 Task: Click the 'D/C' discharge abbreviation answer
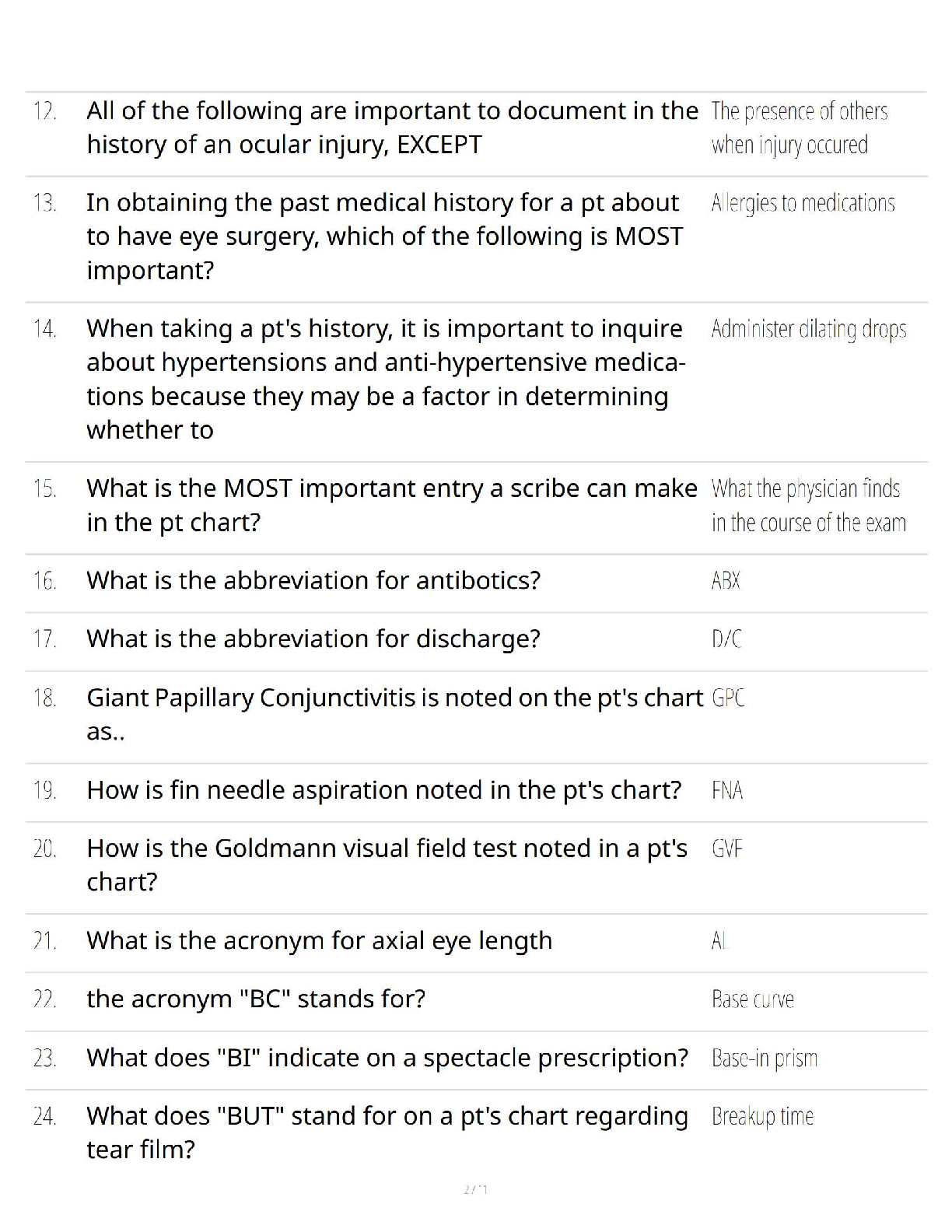(x=726, y=639)
